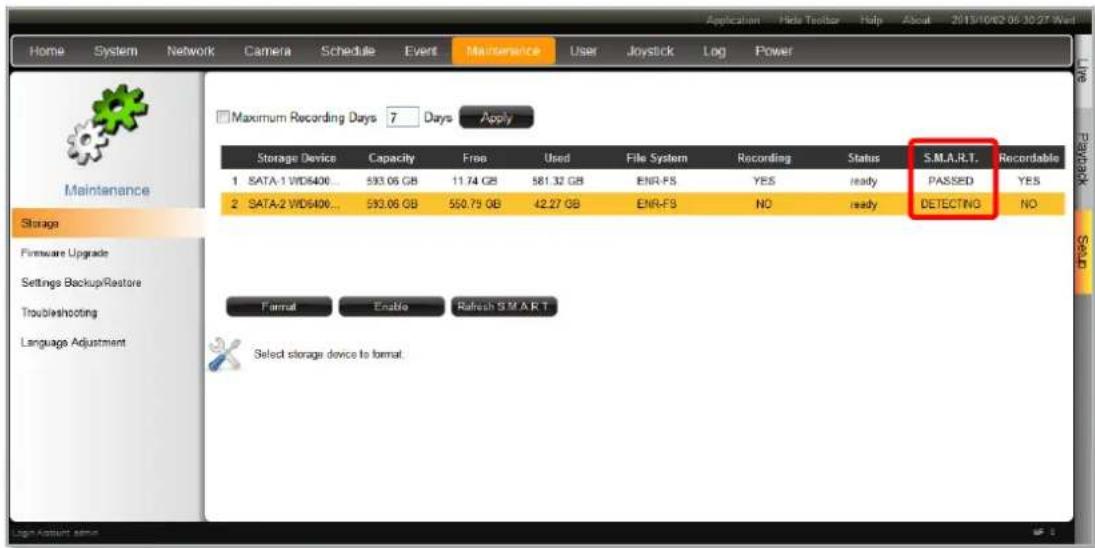
Task: Click the S.M.A.R.T. column header
Action: [x=950, y=158]
